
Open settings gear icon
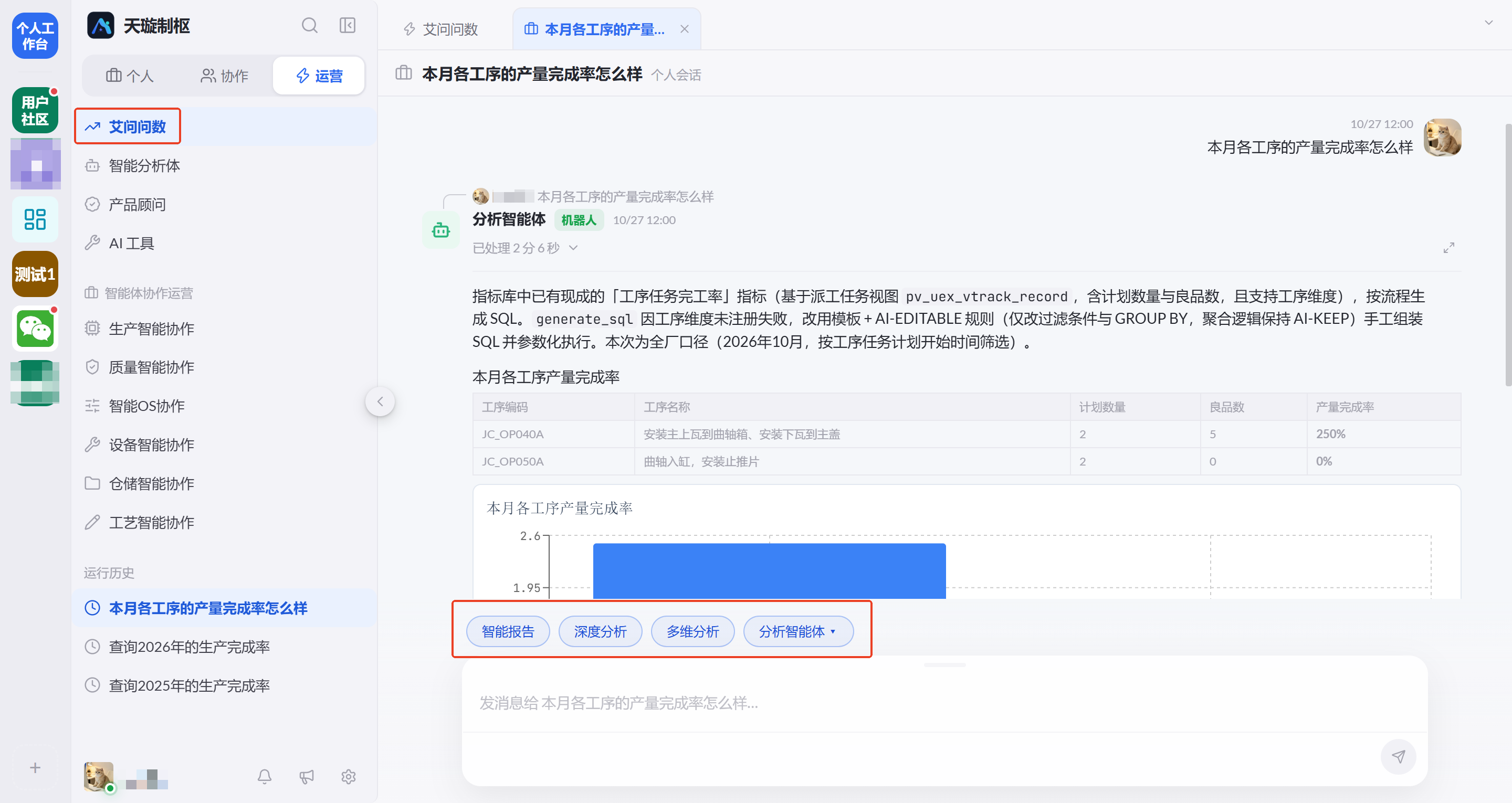click(349, 777)
